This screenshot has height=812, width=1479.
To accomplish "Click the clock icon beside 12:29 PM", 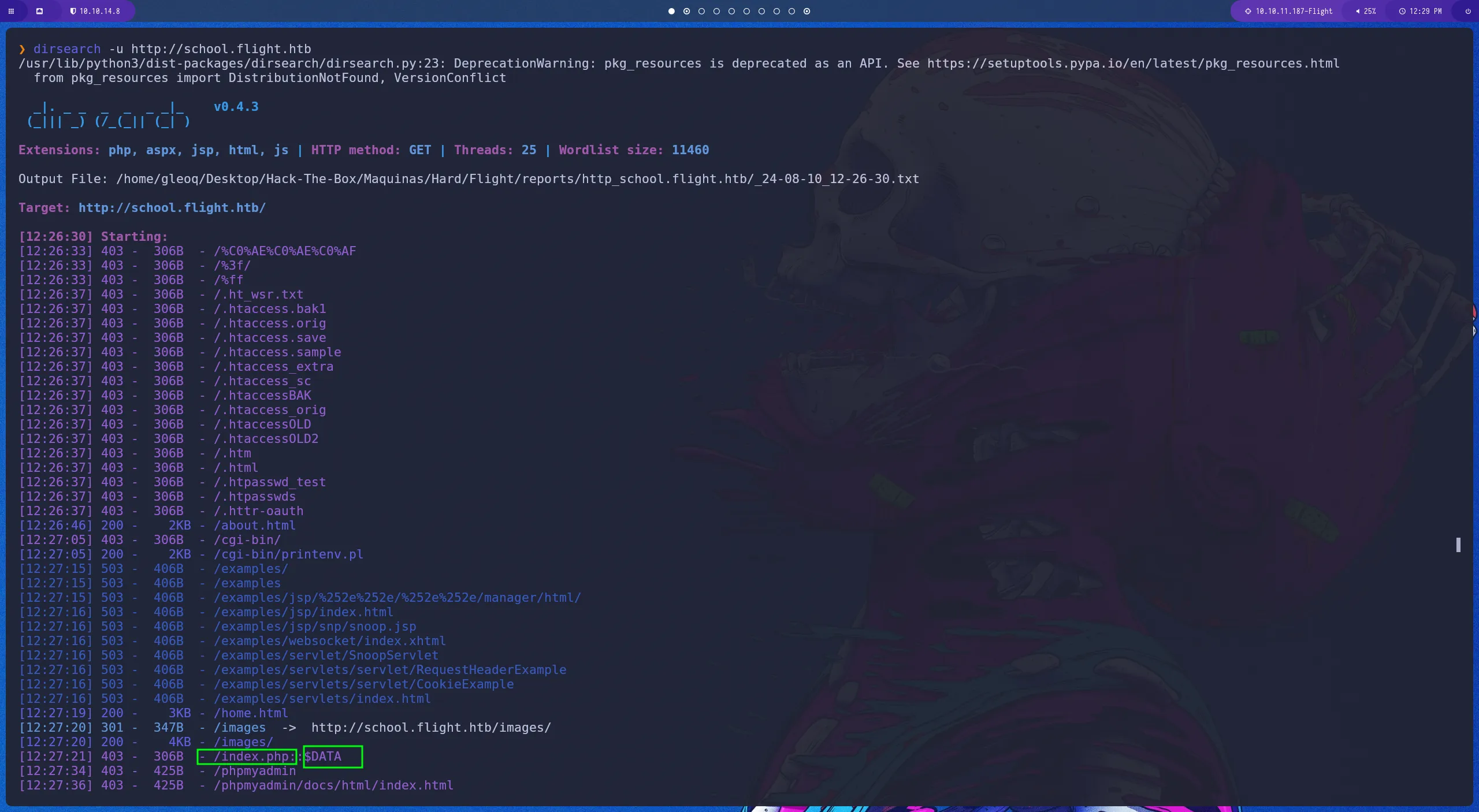I will [1403, 11].
